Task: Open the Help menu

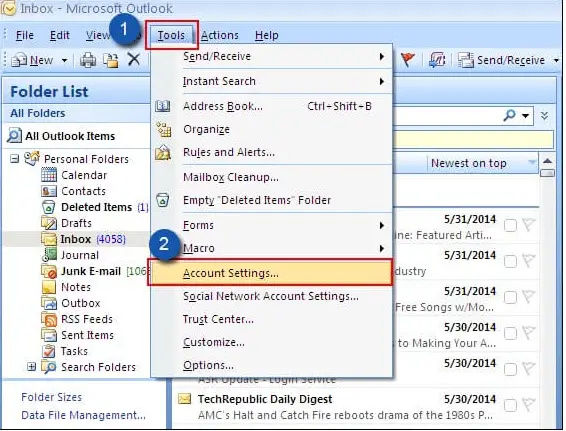Action: pyautogui.click(x=266, y=35)
